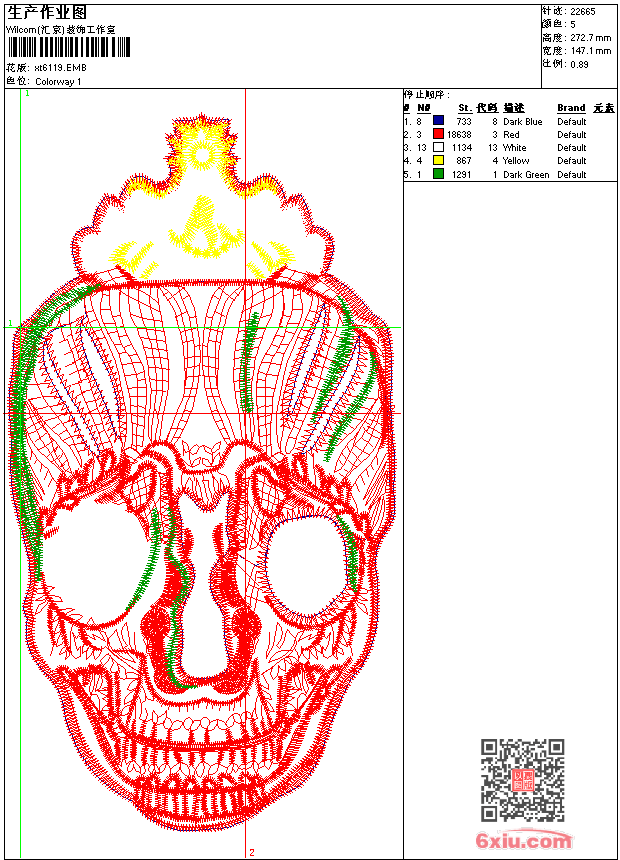Select the Dark Green row description
This screenshot has width=620, height=860.
tap(526, 175)
